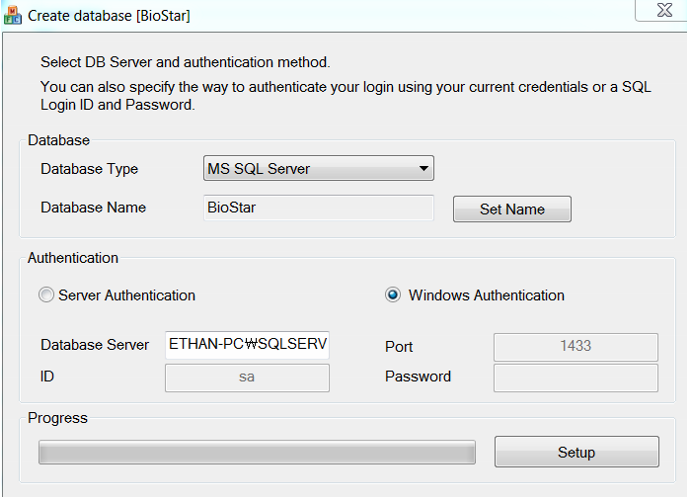Click the BioStar app icon in title bar
687x497 pixels.
[12, 15]
